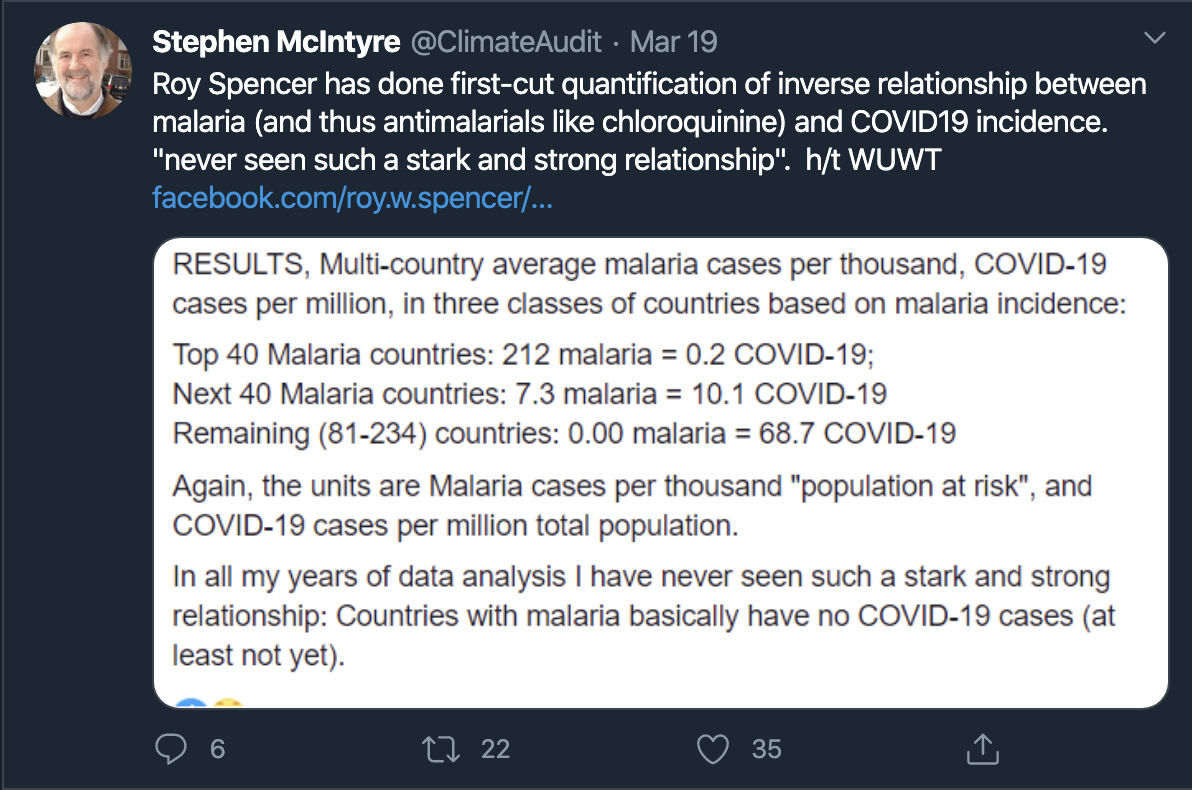
Task: Click the Stephen McIntyre display name
Action: click(x=276, y=42)
